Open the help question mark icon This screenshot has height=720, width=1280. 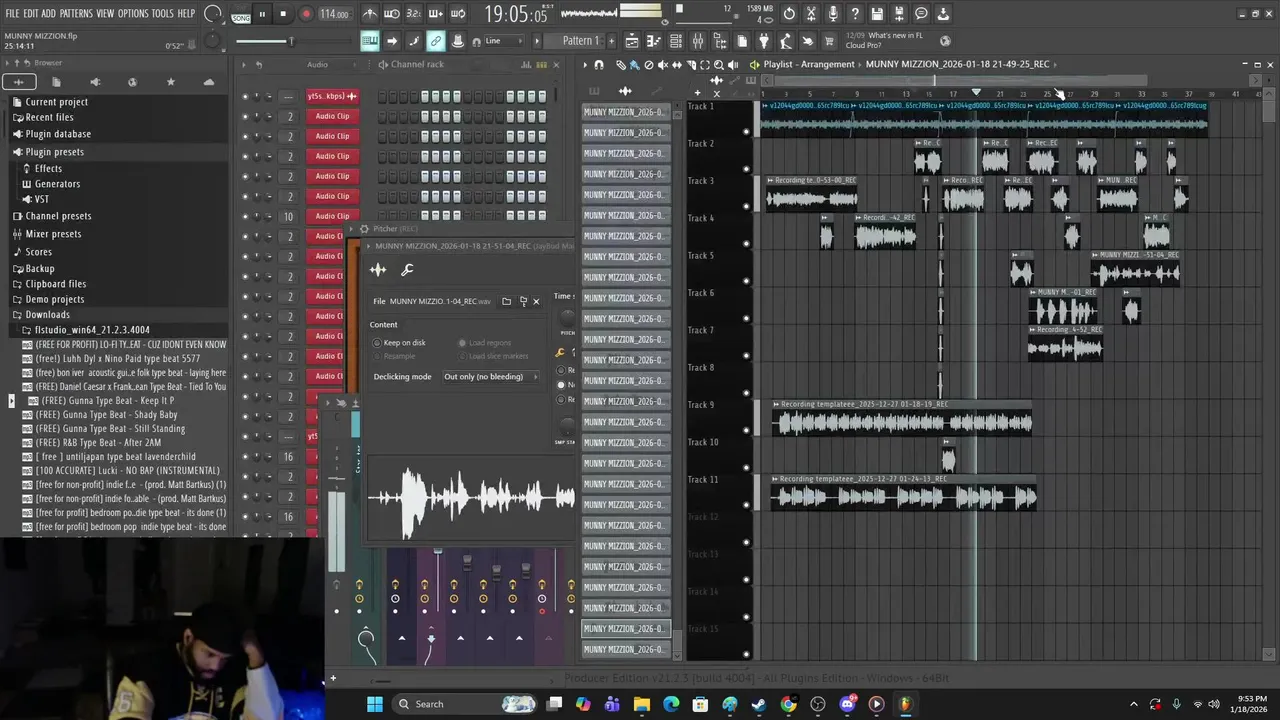(855, 14)
